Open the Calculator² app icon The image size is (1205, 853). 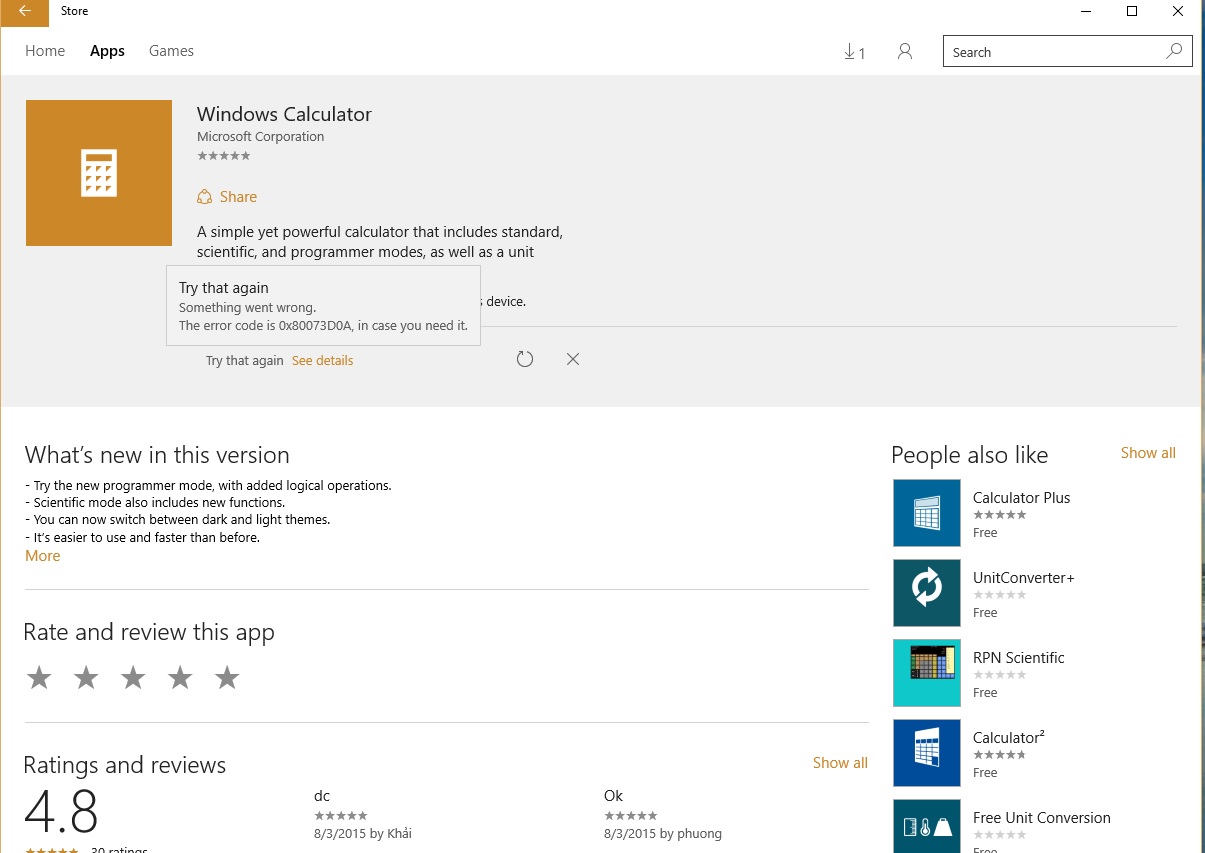tap(926, 753)
